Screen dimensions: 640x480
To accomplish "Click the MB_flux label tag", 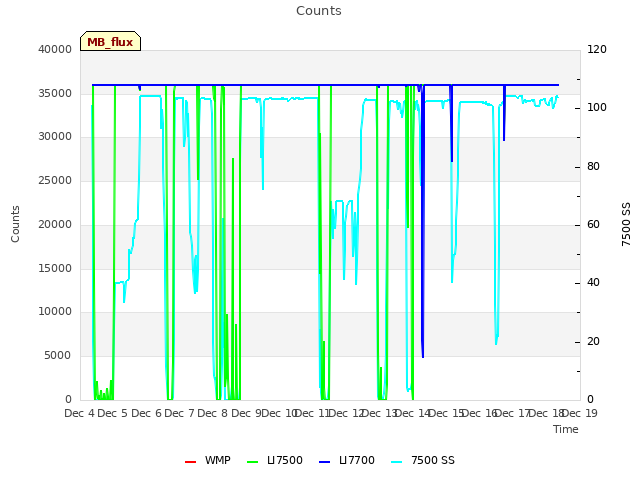I will [110, 41].
